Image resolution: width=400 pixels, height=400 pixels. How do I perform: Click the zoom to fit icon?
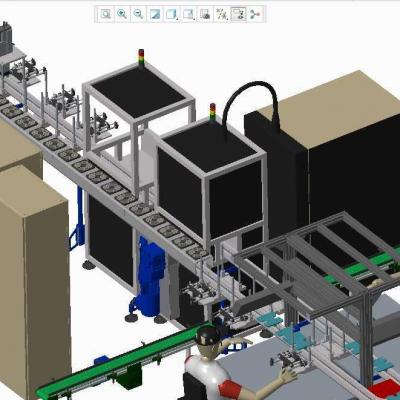106,14
